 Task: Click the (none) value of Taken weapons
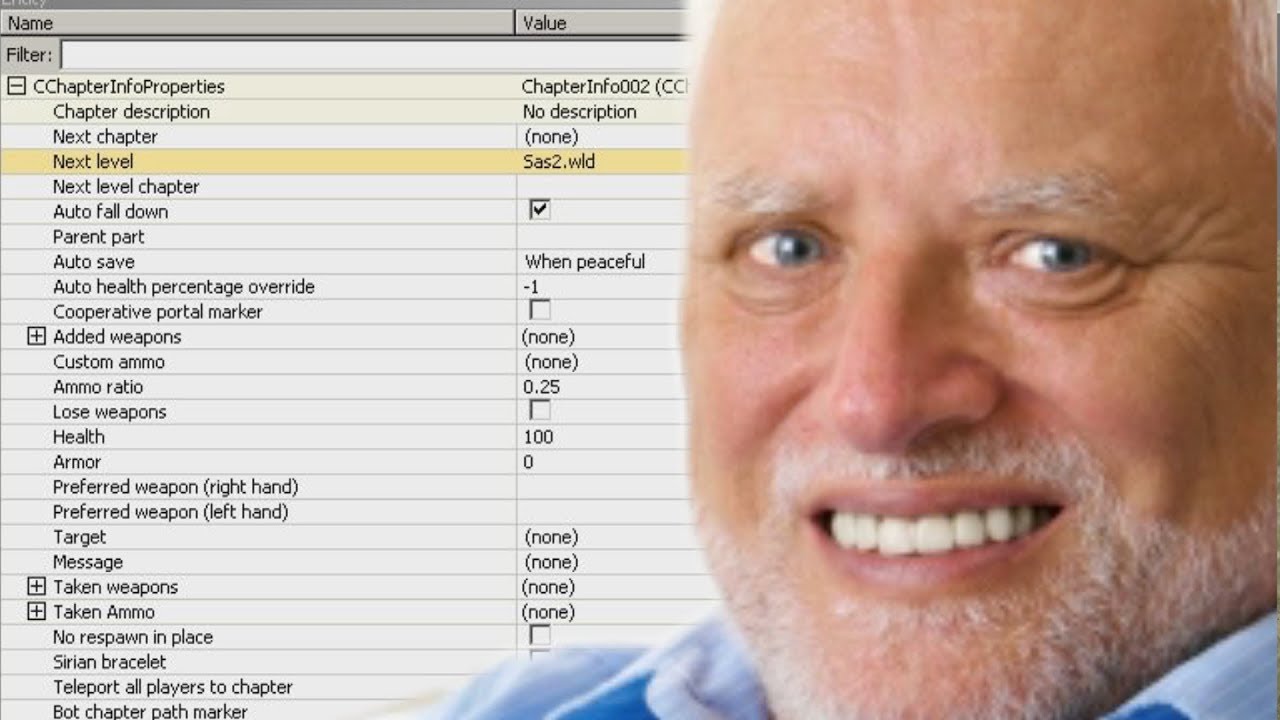coord(549,587)
